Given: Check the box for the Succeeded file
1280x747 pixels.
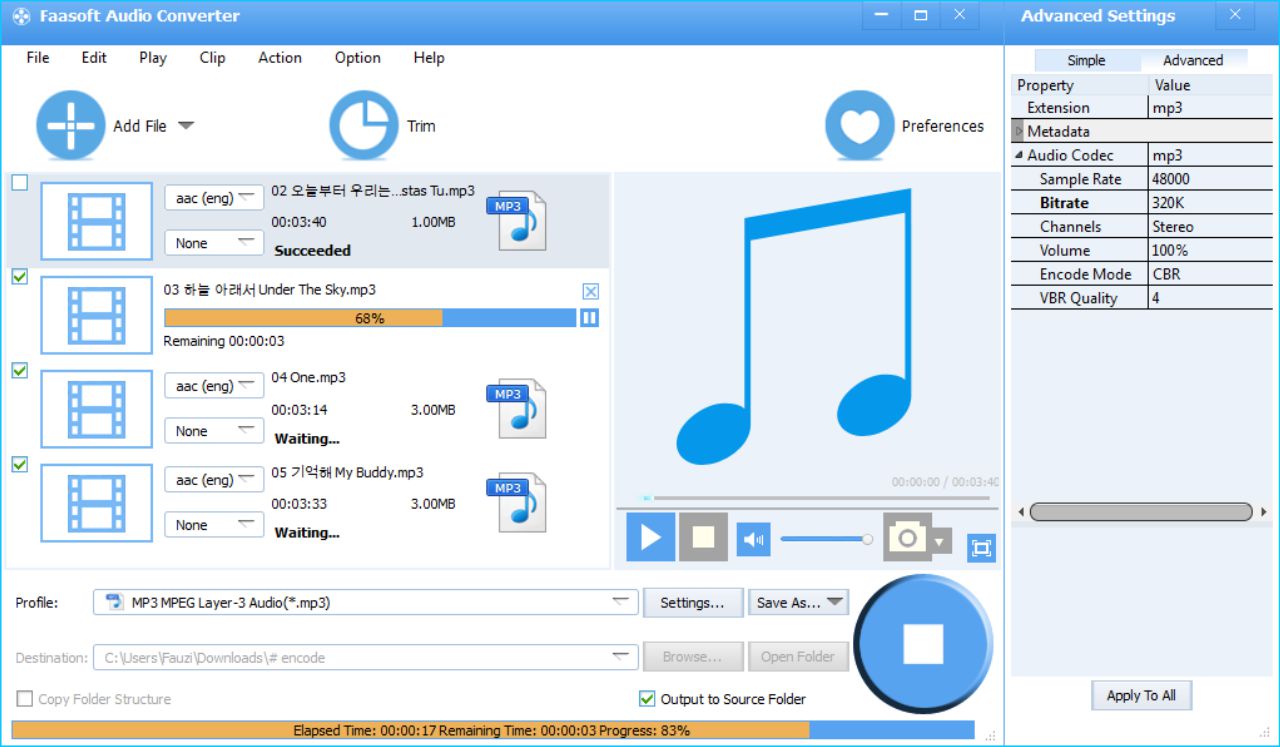Looking at the screenshot, I should click(20, 183).
